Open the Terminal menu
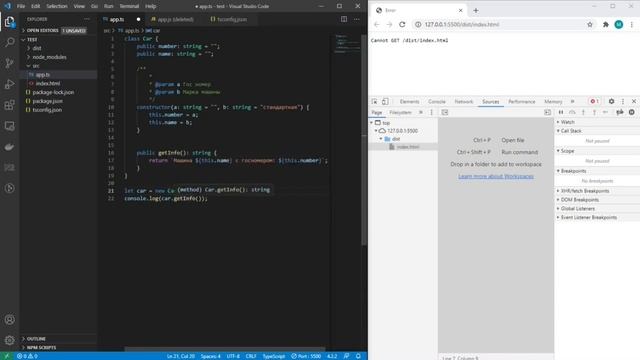This screenshot has height=360, width=640. (x=129, y=6)
